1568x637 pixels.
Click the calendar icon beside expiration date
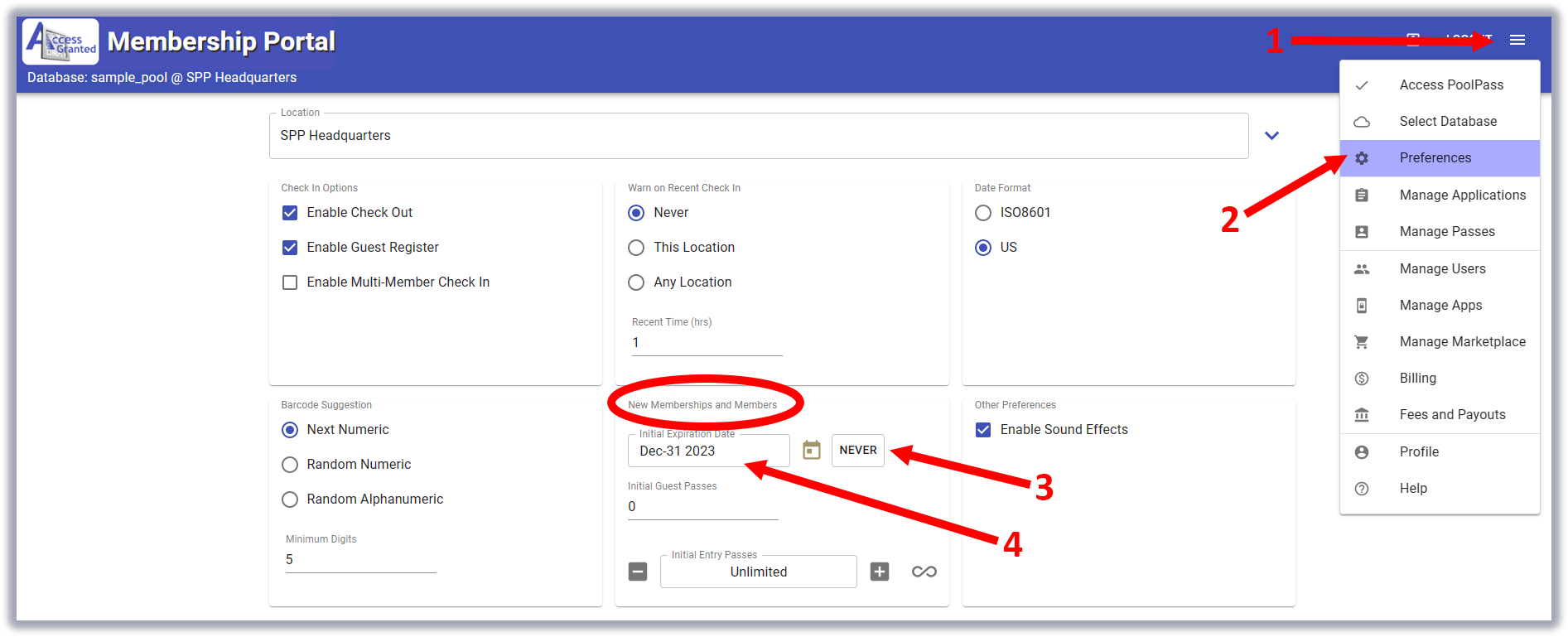point(811,451)
